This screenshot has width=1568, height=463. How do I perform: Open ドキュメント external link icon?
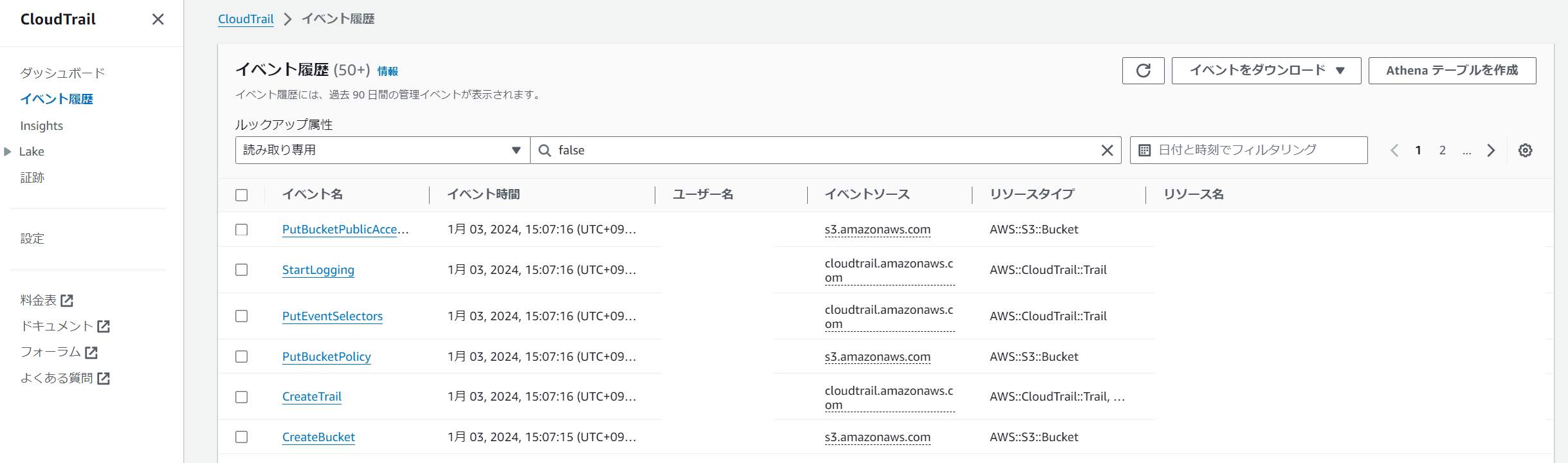104,327
